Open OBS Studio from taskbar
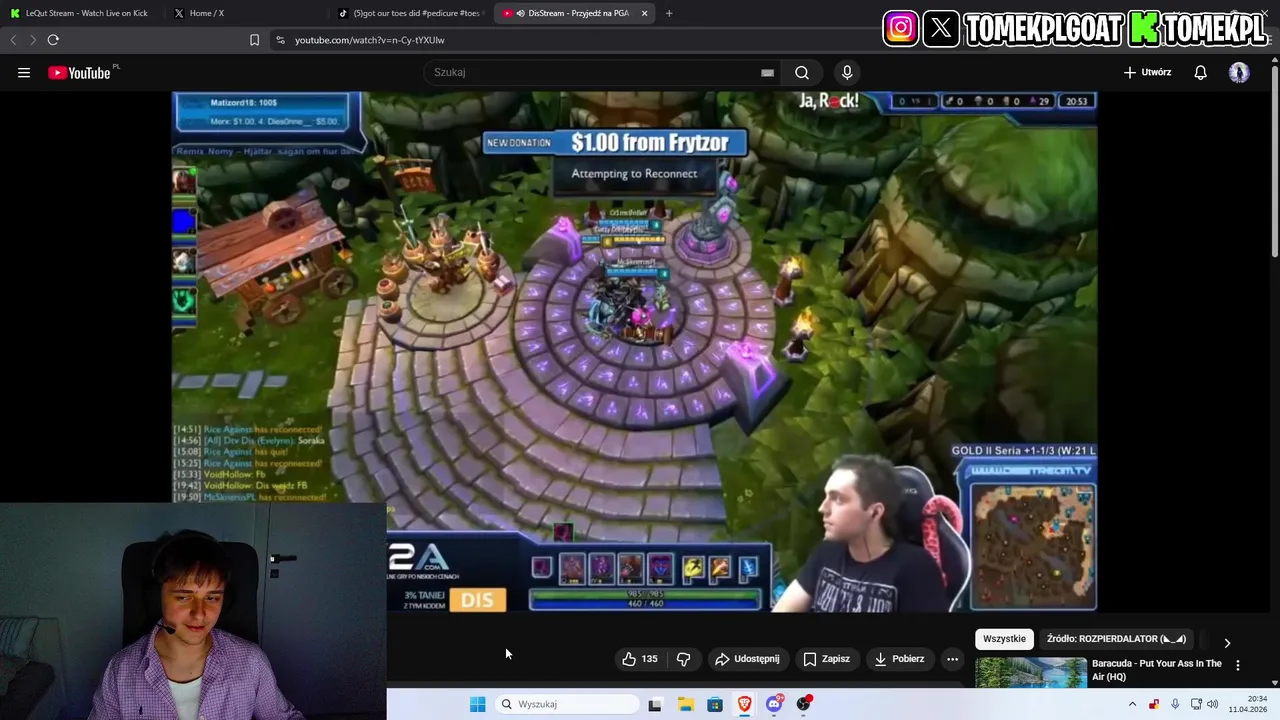 coord(803,704)
